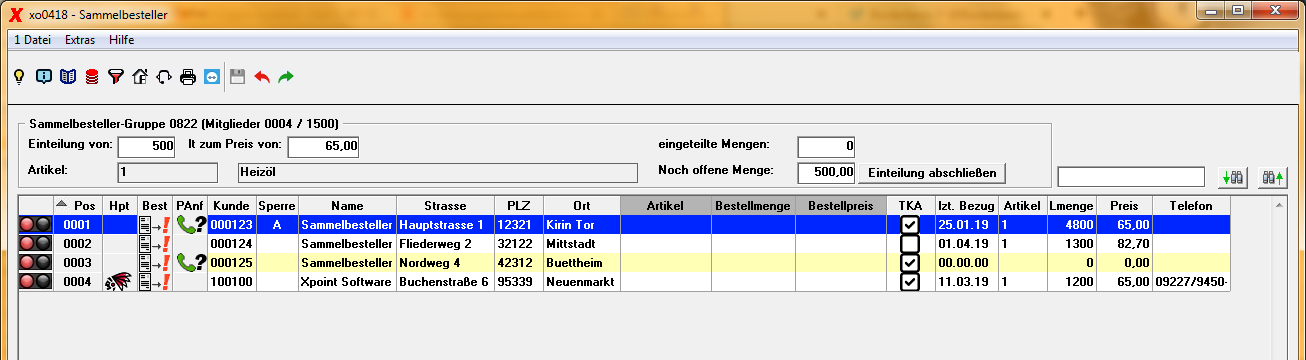Click phone inquiry icon for customer 000123
This screenshot has width=1306, height=360.
coord(190,225)
